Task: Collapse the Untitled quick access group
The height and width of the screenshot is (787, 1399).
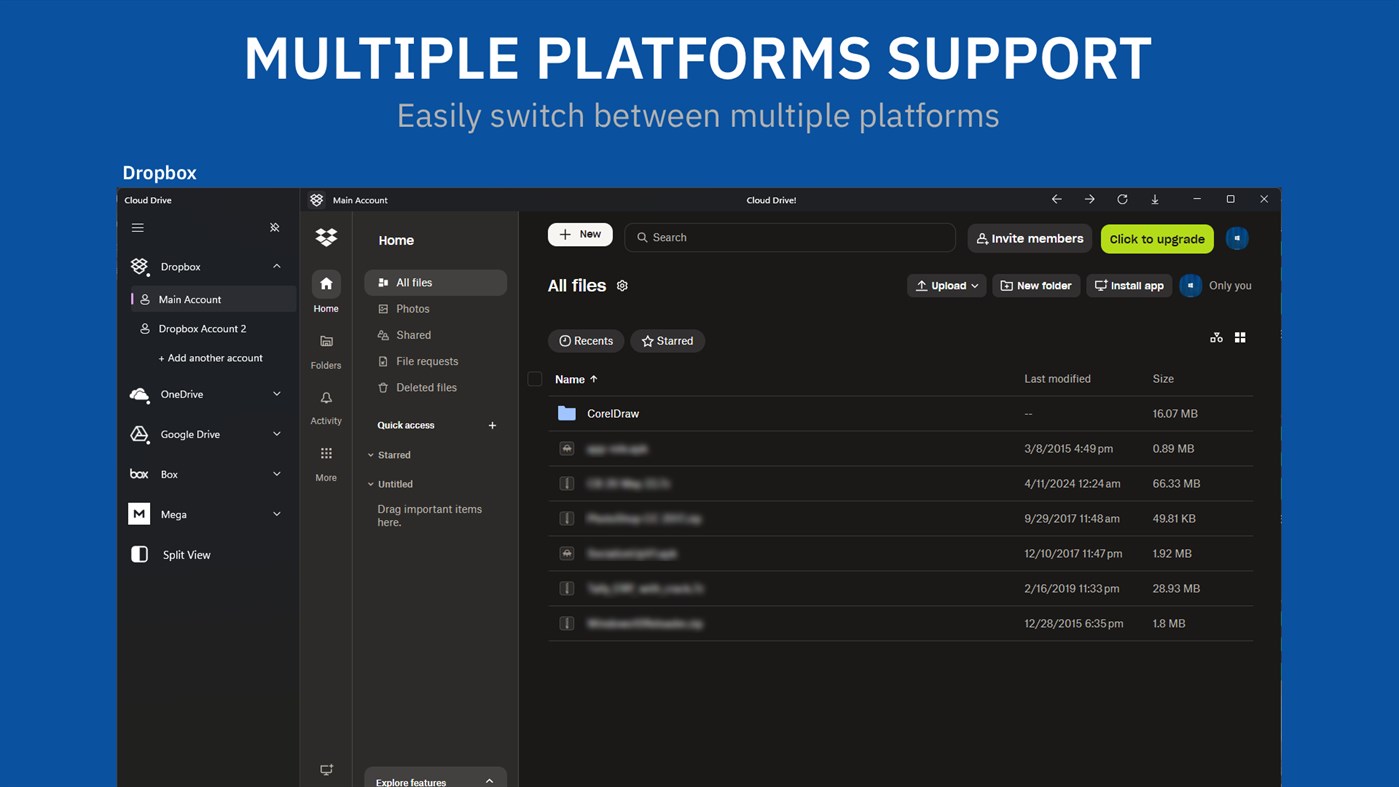Action: tap(371, 484)
